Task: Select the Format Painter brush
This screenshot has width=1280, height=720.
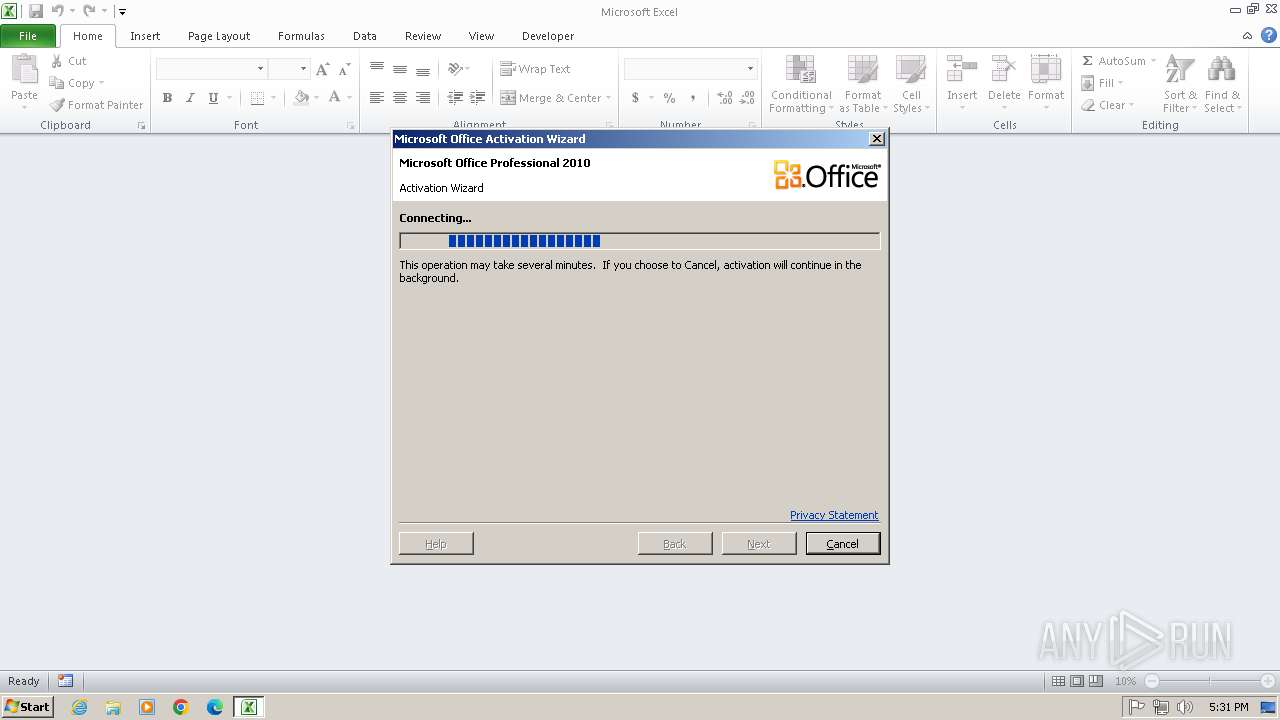Action: [x=58, y=105]
